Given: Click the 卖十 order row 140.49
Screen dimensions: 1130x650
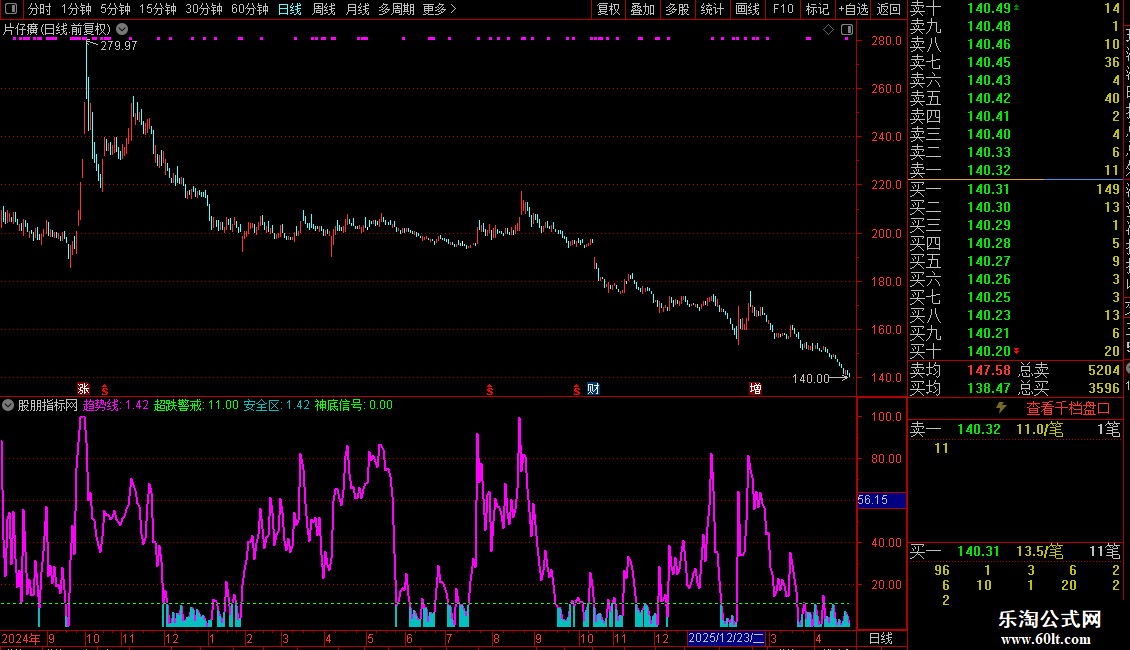Looking at the screenshot, I should (x=1015, y=9).
